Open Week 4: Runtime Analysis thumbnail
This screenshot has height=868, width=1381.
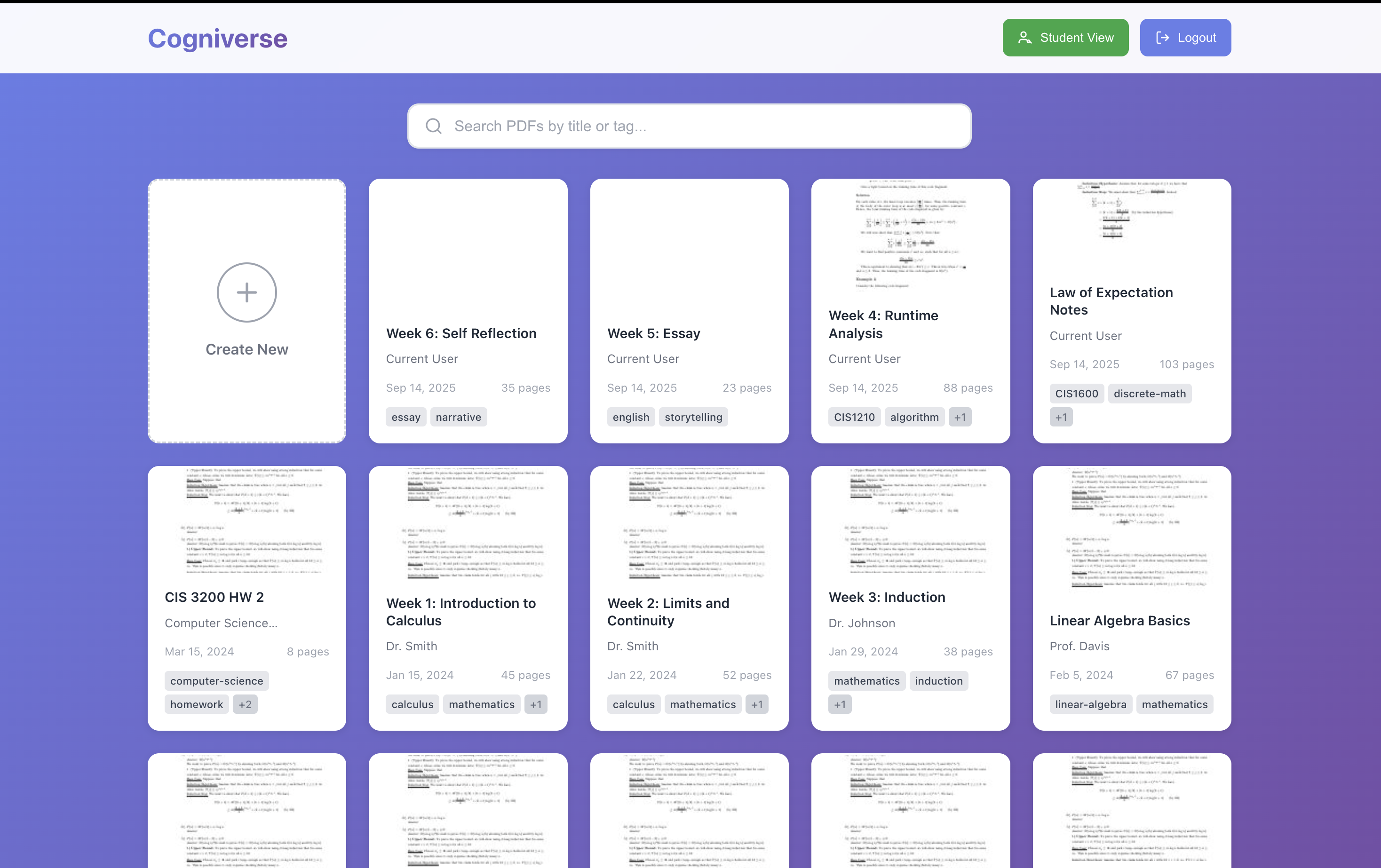click(910, 236)
